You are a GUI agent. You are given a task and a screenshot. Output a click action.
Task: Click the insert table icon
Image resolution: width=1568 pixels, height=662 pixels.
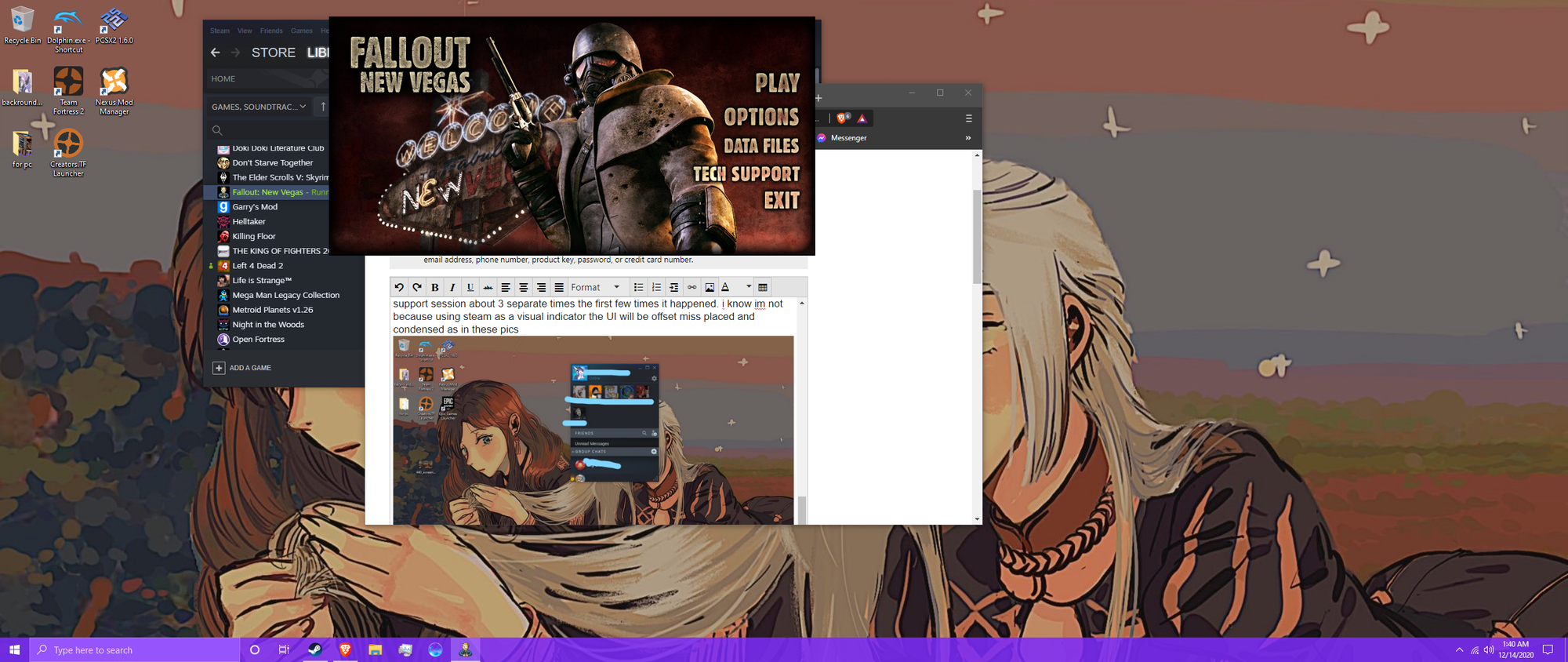[763, 287]
